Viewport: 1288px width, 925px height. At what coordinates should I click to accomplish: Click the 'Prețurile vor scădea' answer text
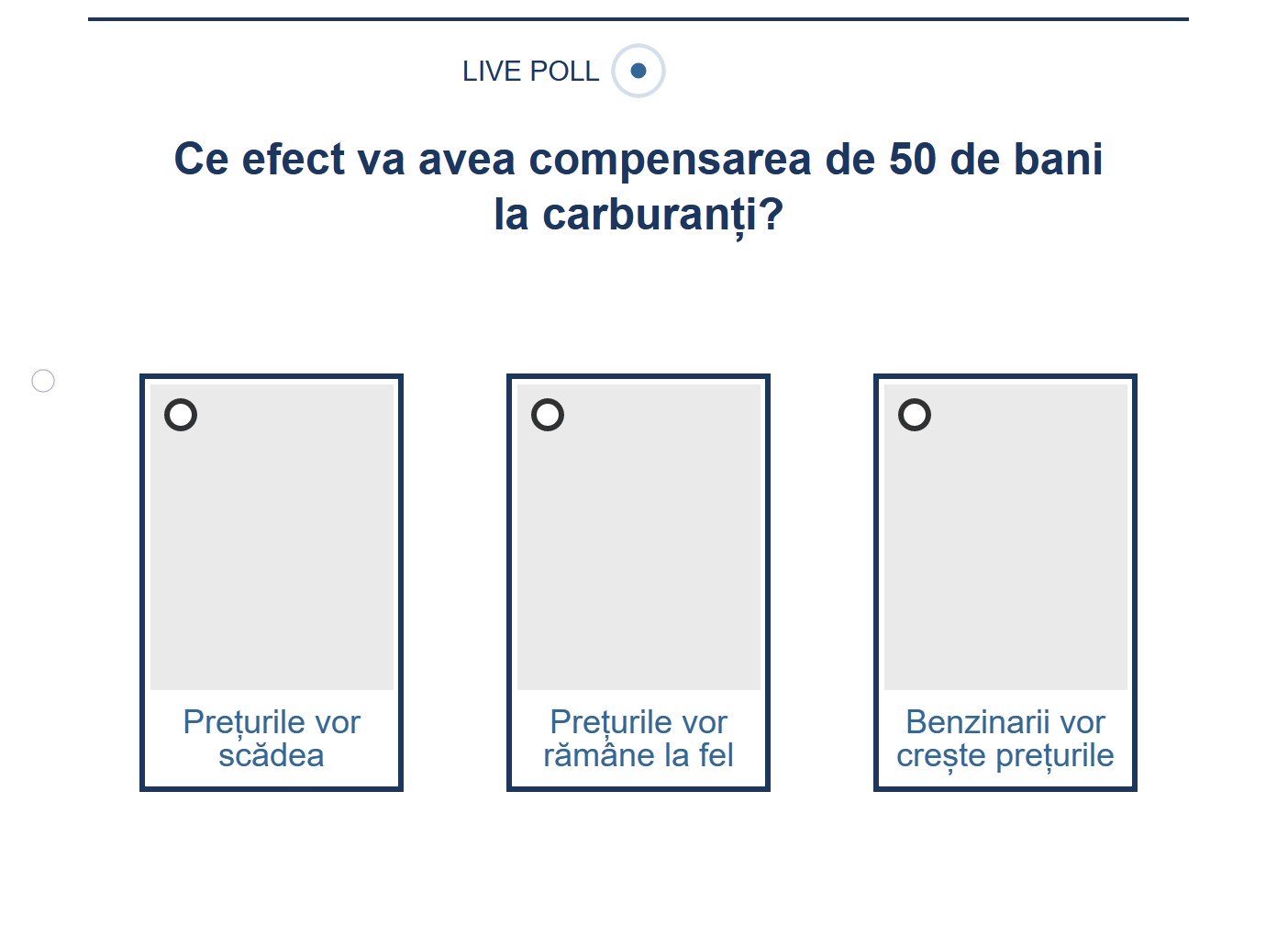pyautogui.click(x=272, y=739)
